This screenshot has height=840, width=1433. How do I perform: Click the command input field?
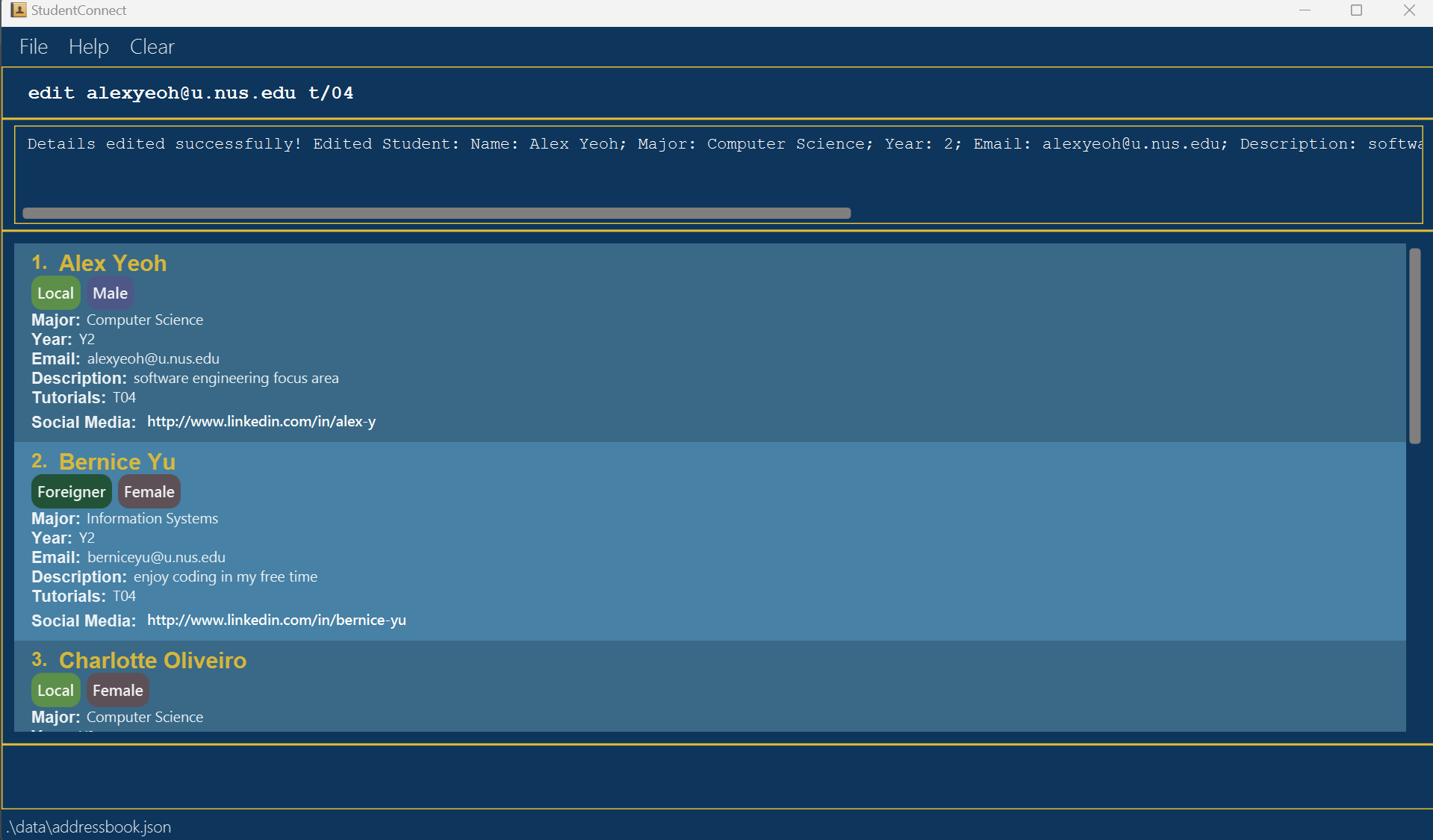point(717,93)
